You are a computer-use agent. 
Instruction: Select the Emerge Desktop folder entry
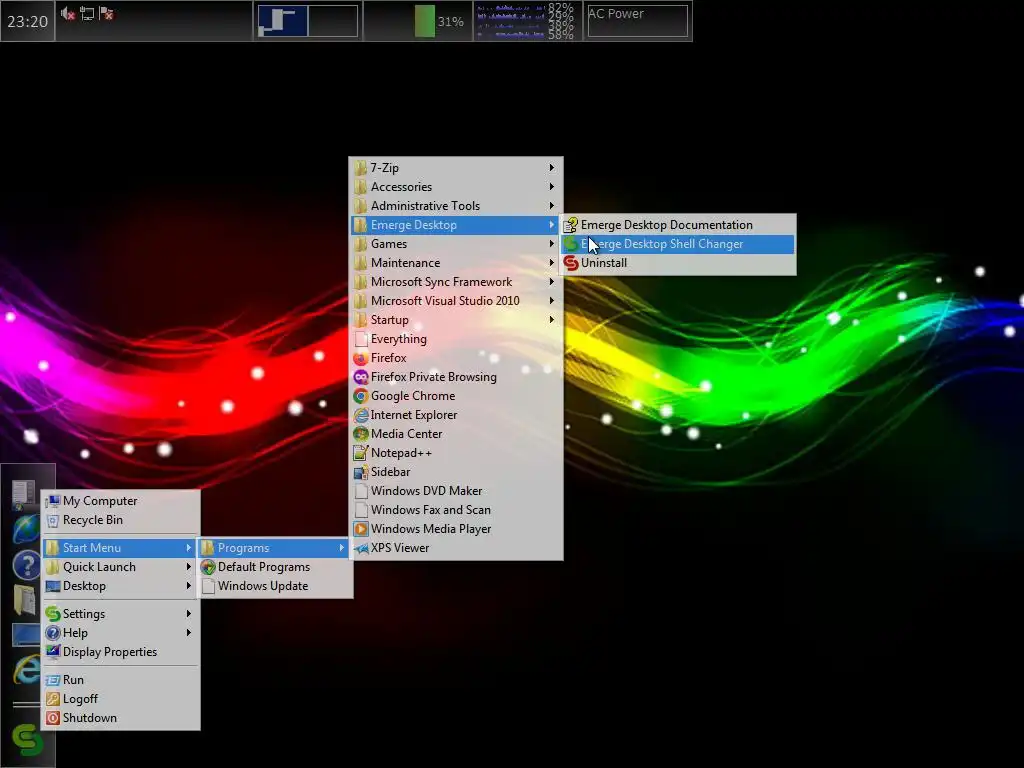(x=456, y=225)
